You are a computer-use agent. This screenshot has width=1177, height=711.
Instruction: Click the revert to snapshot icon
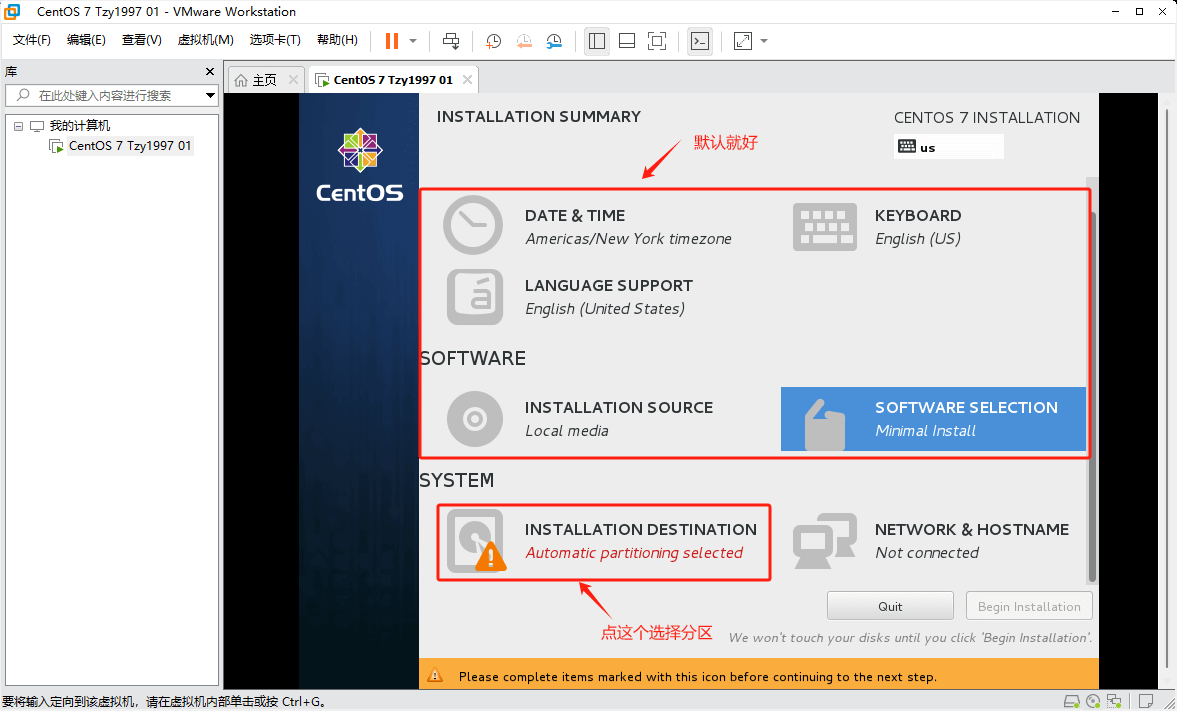pyautogui.click(x=524, y=41)
